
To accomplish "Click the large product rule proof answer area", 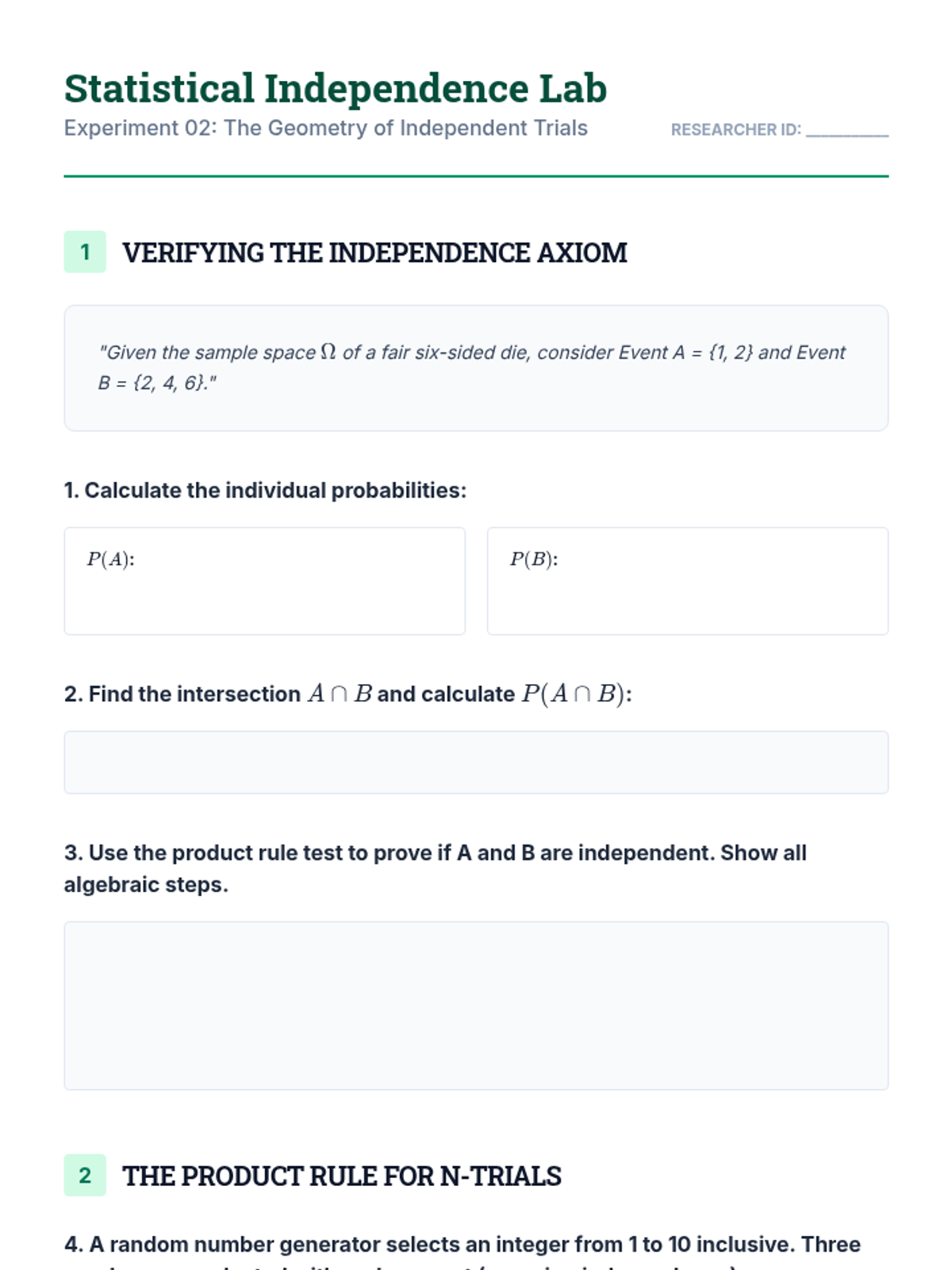I will [476, 1005].
